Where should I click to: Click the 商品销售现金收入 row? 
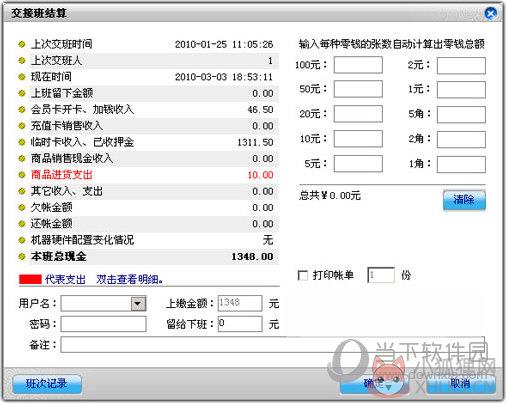click(149, 159)
